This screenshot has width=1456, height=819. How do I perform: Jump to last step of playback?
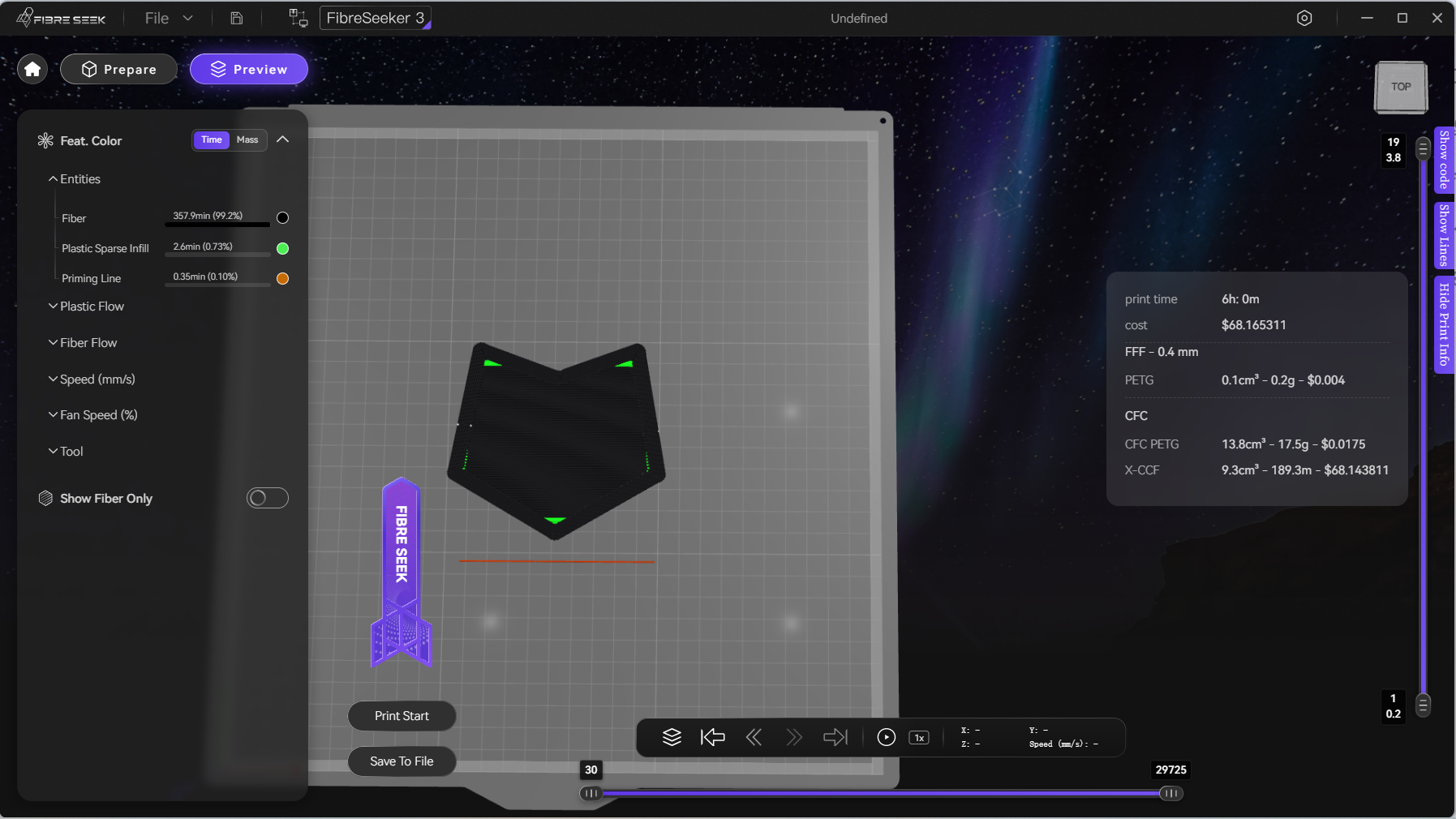coord(835,737)
